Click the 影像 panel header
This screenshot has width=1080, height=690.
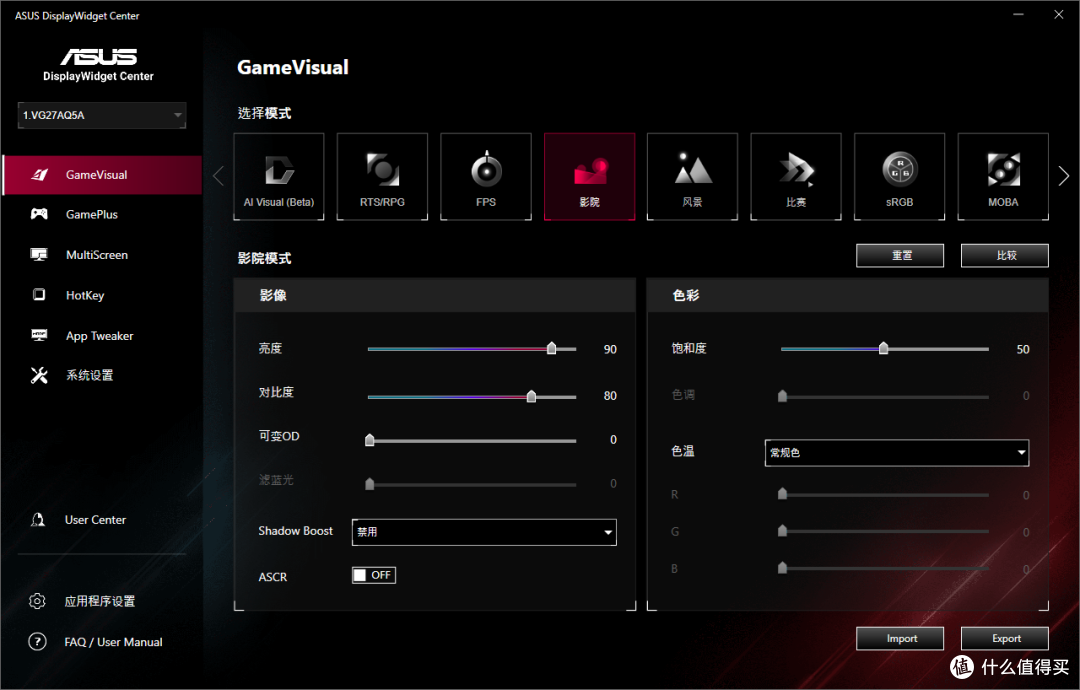coord(435,295)
